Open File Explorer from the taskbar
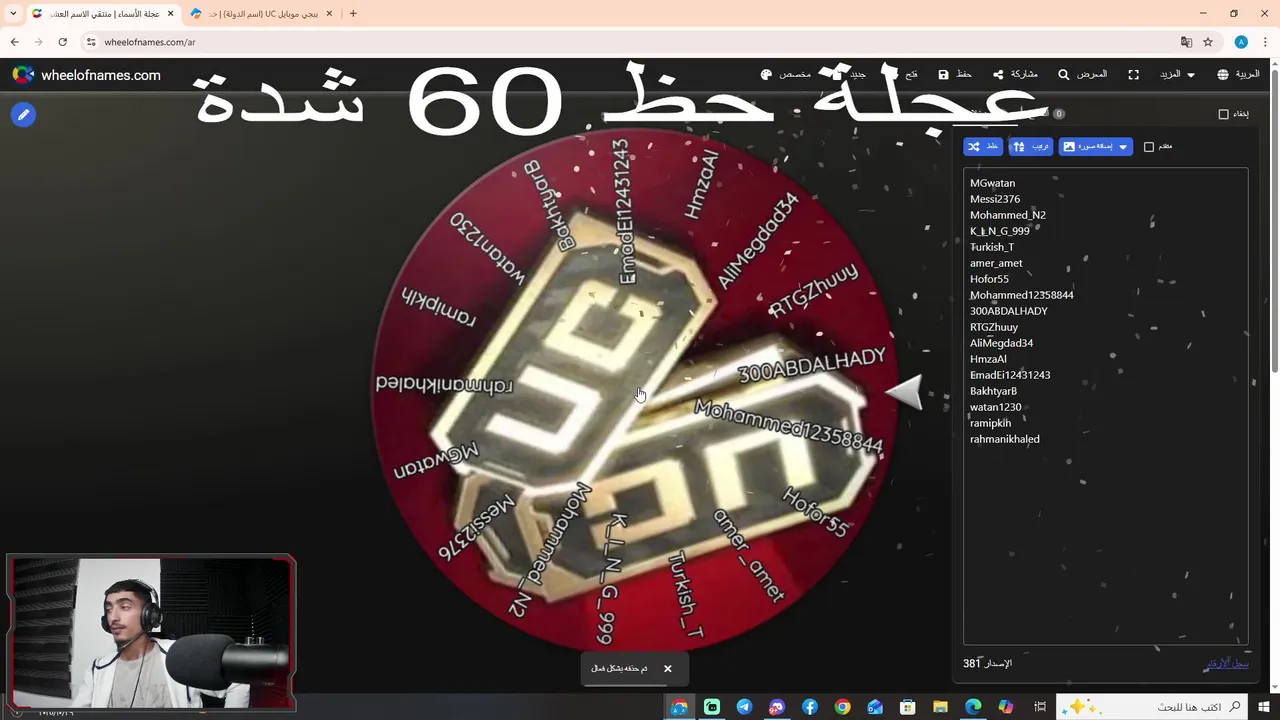Screen dimensions: 1280x720 tap(940, 707)
